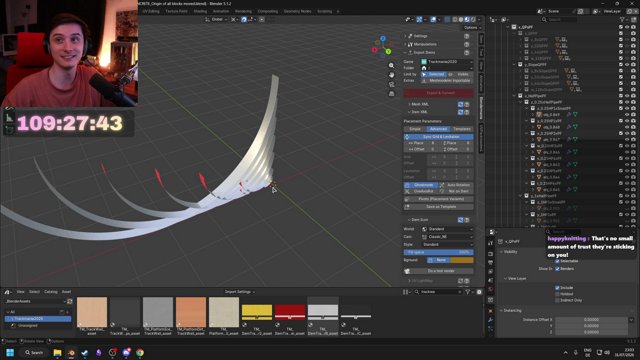This screenshot has width=640, height=360.
Task: Switch to the Advanced placement tab
Action: [x=438, y=129]
